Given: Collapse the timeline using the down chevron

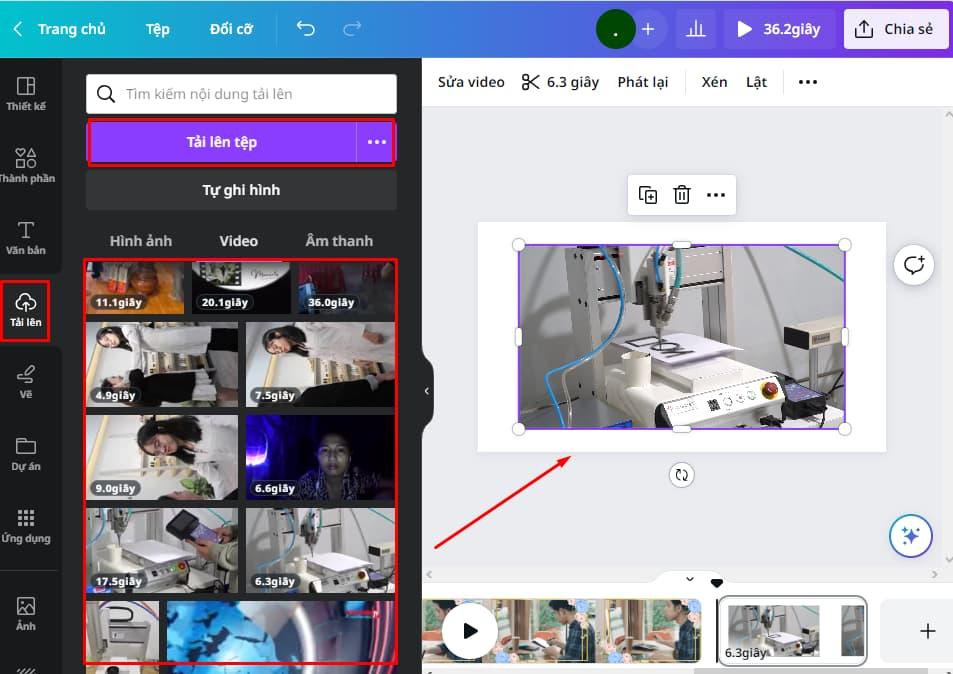Looking at the screenshot, I should click(688, 578).
